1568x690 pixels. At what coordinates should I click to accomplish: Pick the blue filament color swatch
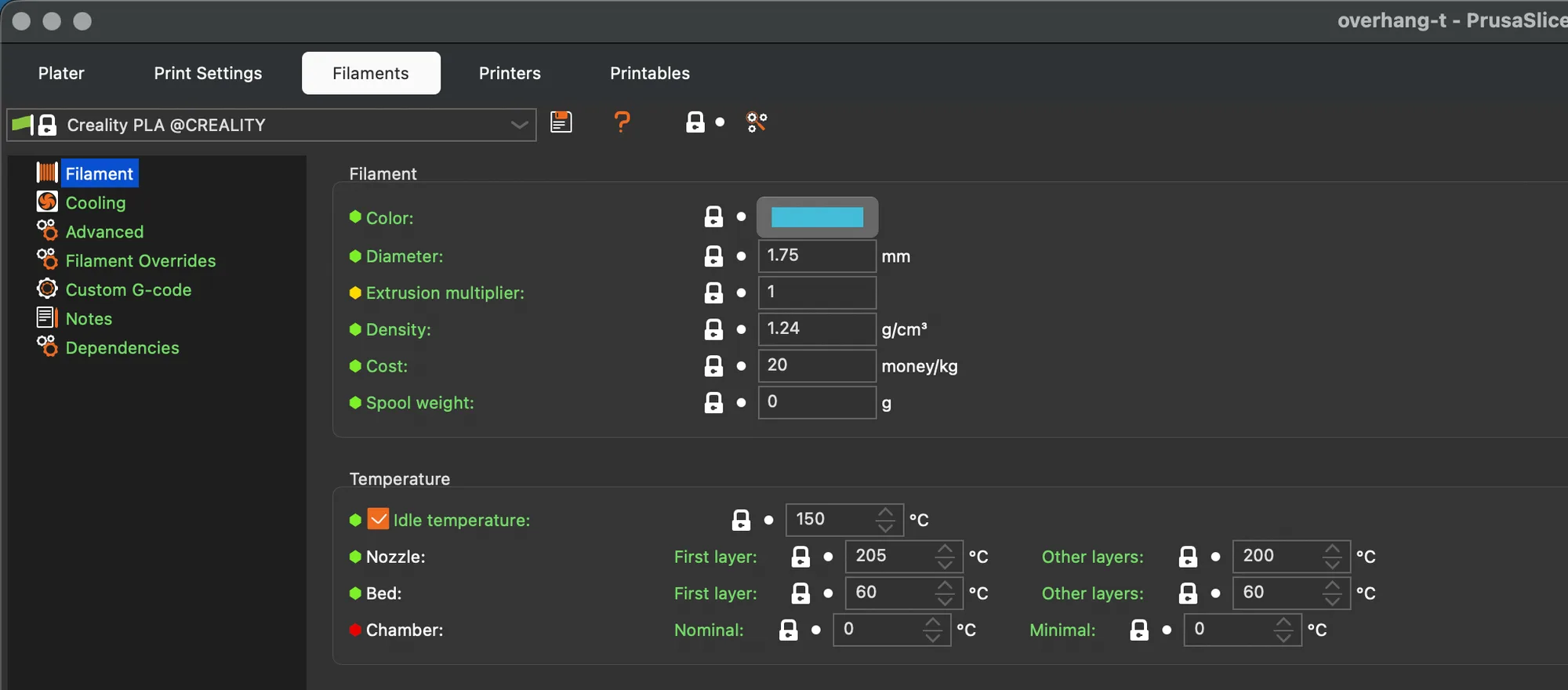click(817, 217)
